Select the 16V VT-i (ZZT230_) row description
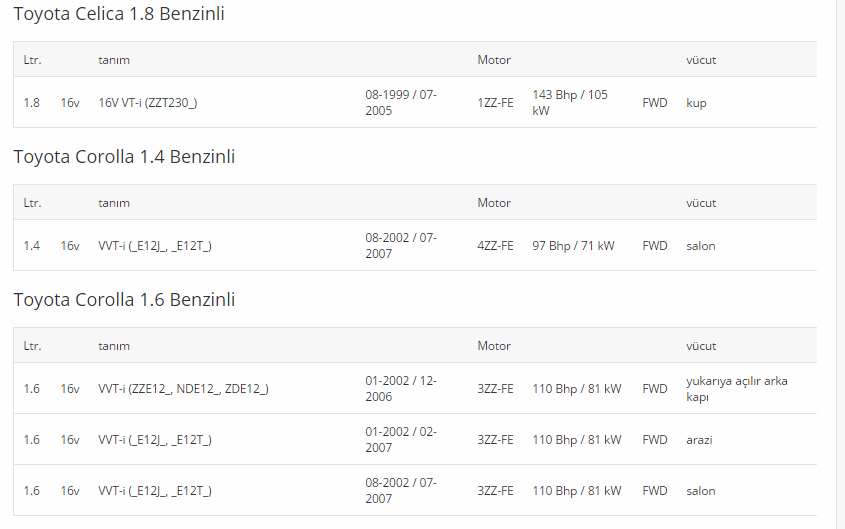 pyautogui.click(x=148, y=102)
